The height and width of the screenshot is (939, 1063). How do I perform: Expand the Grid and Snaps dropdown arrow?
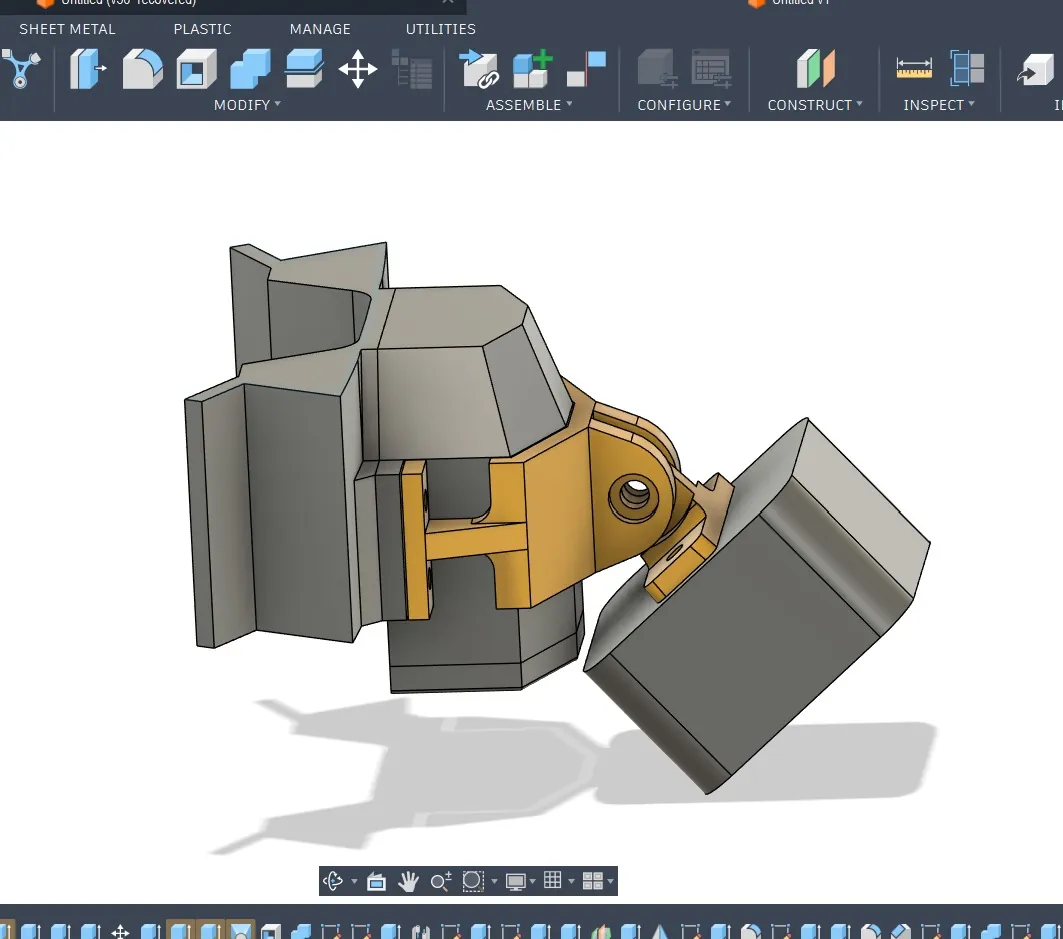pos(571,881)
